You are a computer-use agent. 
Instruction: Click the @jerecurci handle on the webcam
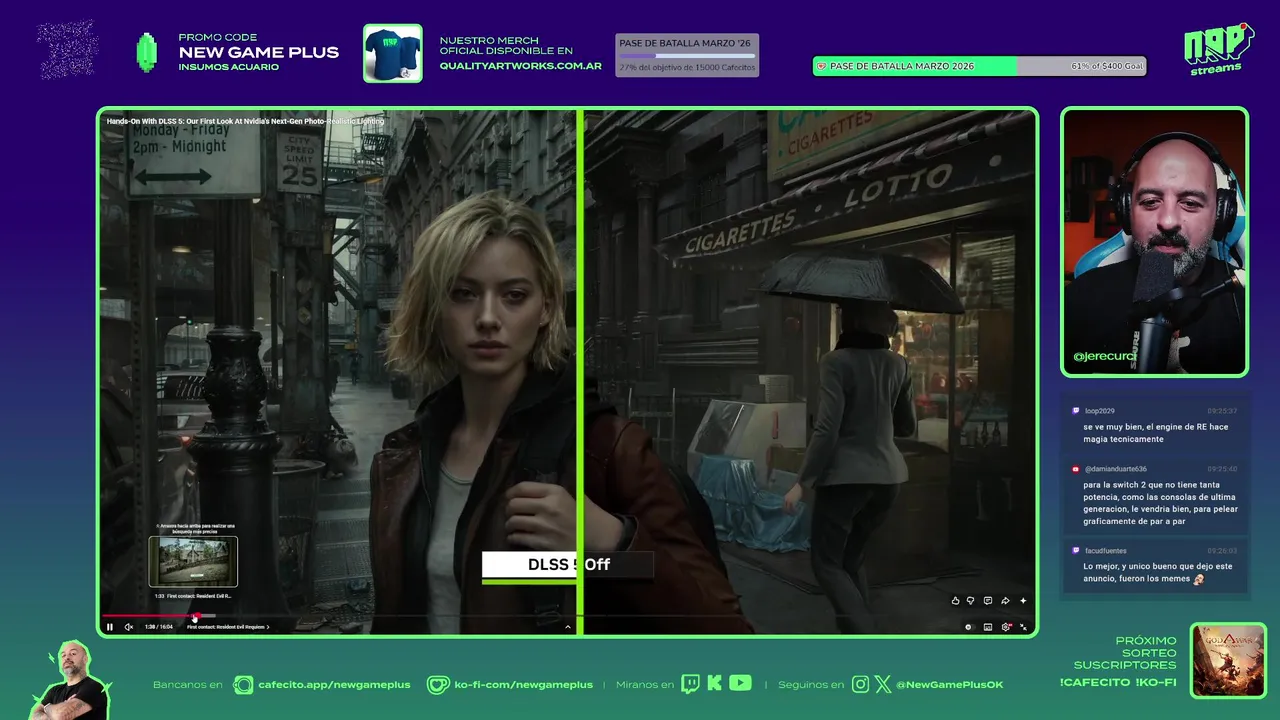click(1104, 356)
